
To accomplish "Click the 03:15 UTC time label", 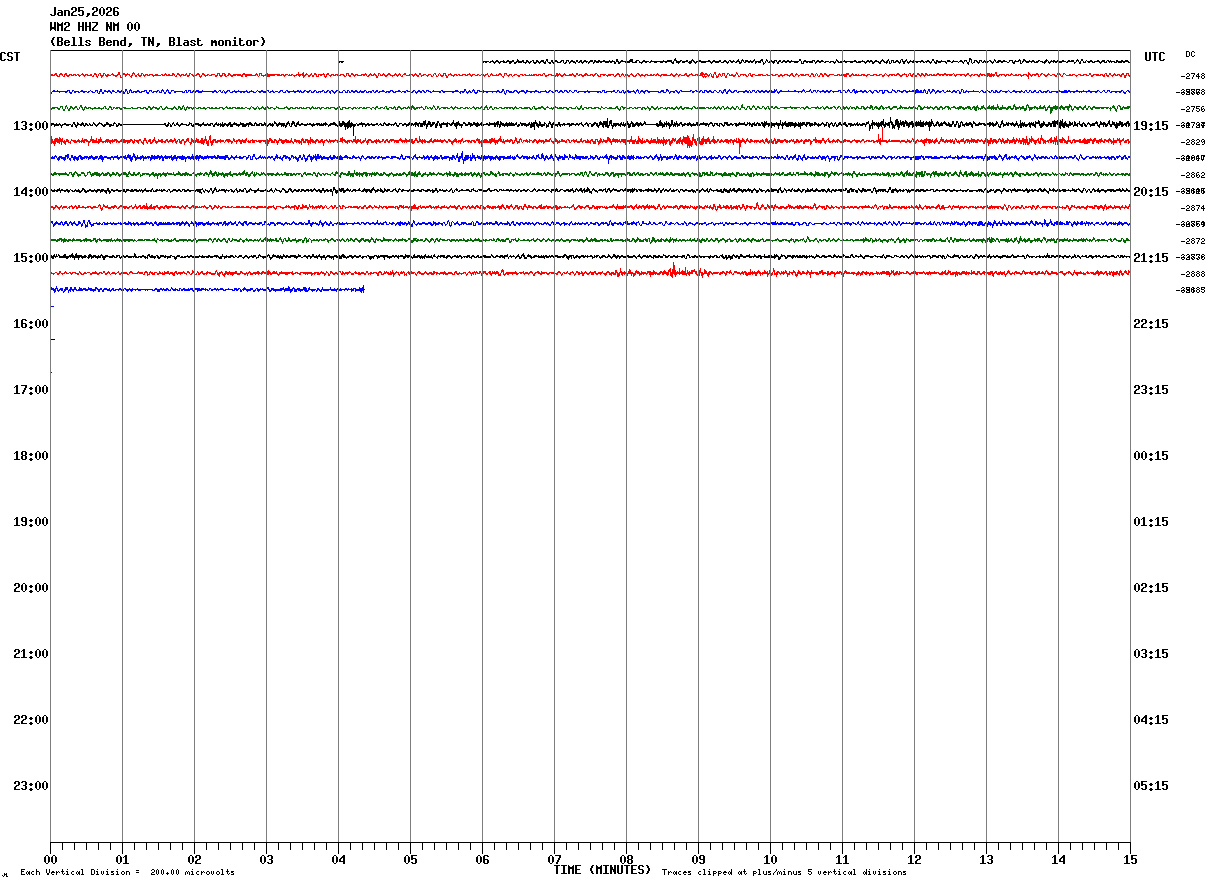I will (1151, 654).
